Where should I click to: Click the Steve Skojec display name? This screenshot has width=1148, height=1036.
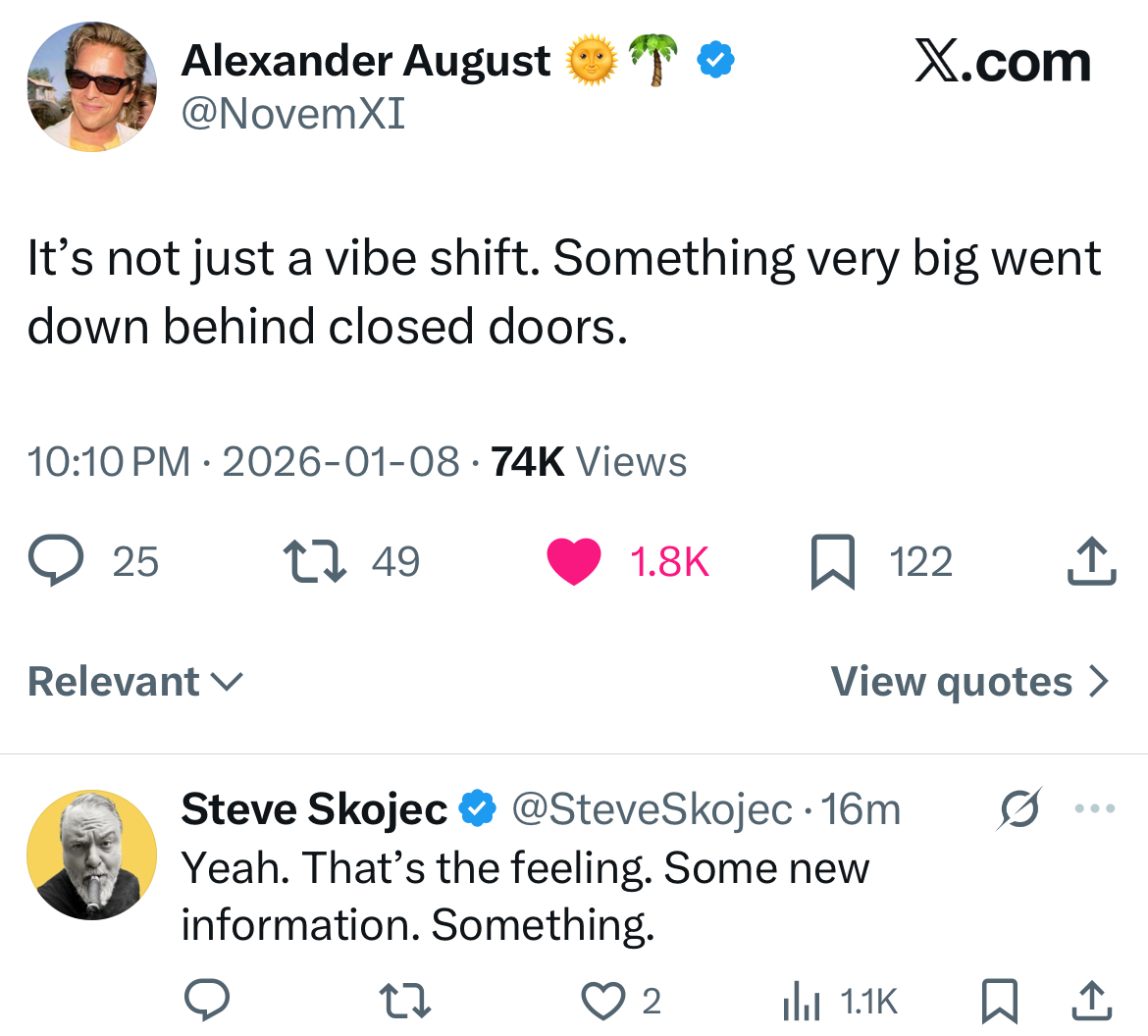(314, 809)
